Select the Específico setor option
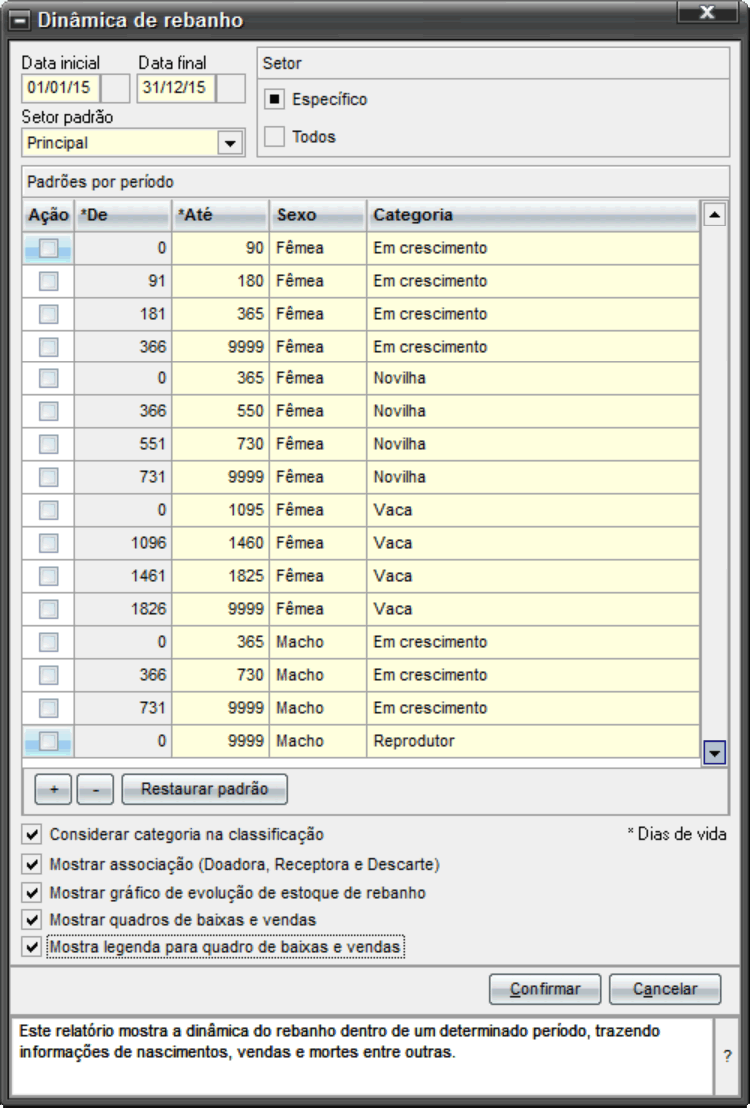 274,100
